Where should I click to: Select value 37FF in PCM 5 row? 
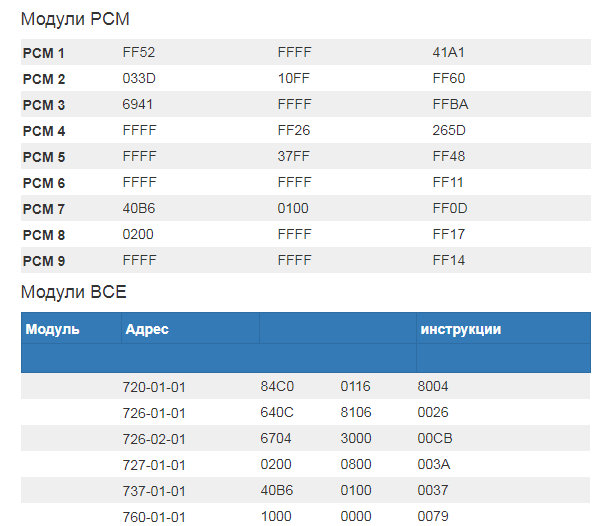[x=294, y=157]
